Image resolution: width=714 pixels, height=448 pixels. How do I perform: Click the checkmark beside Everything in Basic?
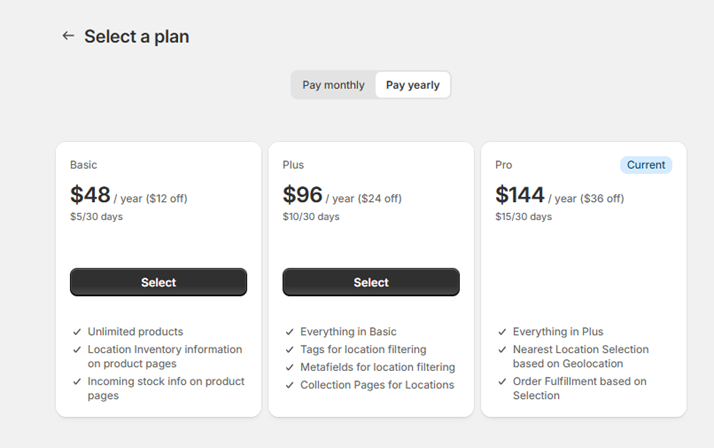pyautogui.click(x=290, y=332)
